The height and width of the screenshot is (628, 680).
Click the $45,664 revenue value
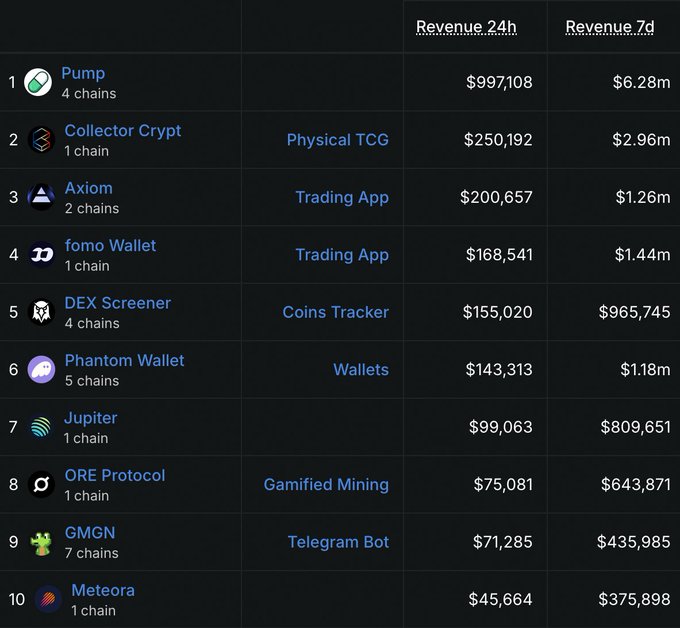coord(500,599)
